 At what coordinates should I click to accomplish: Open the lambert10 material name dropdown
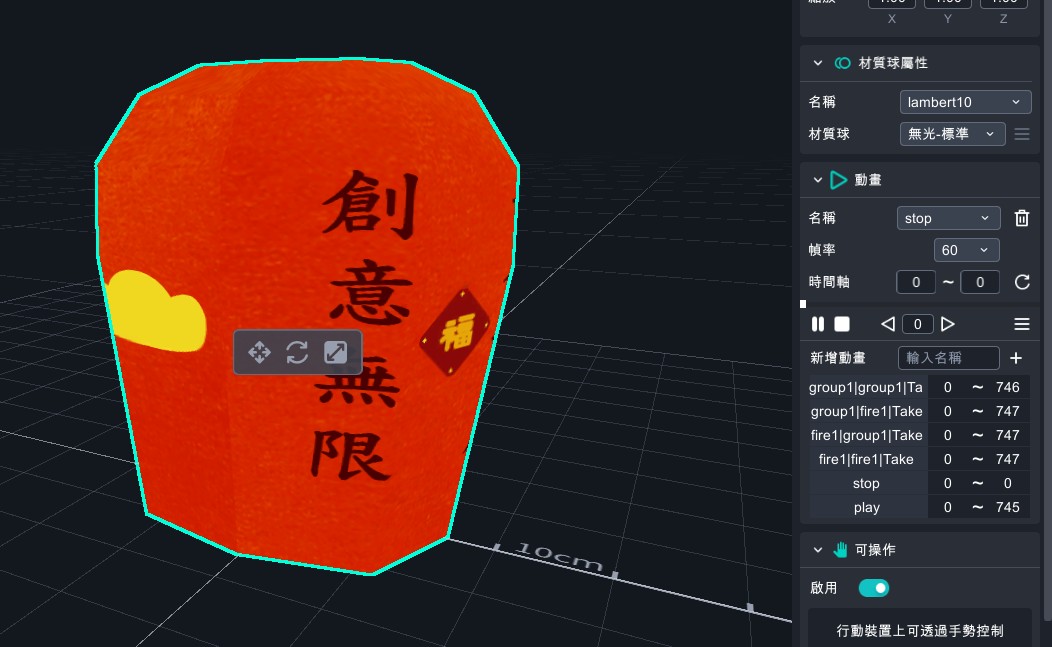coord(965,102)
